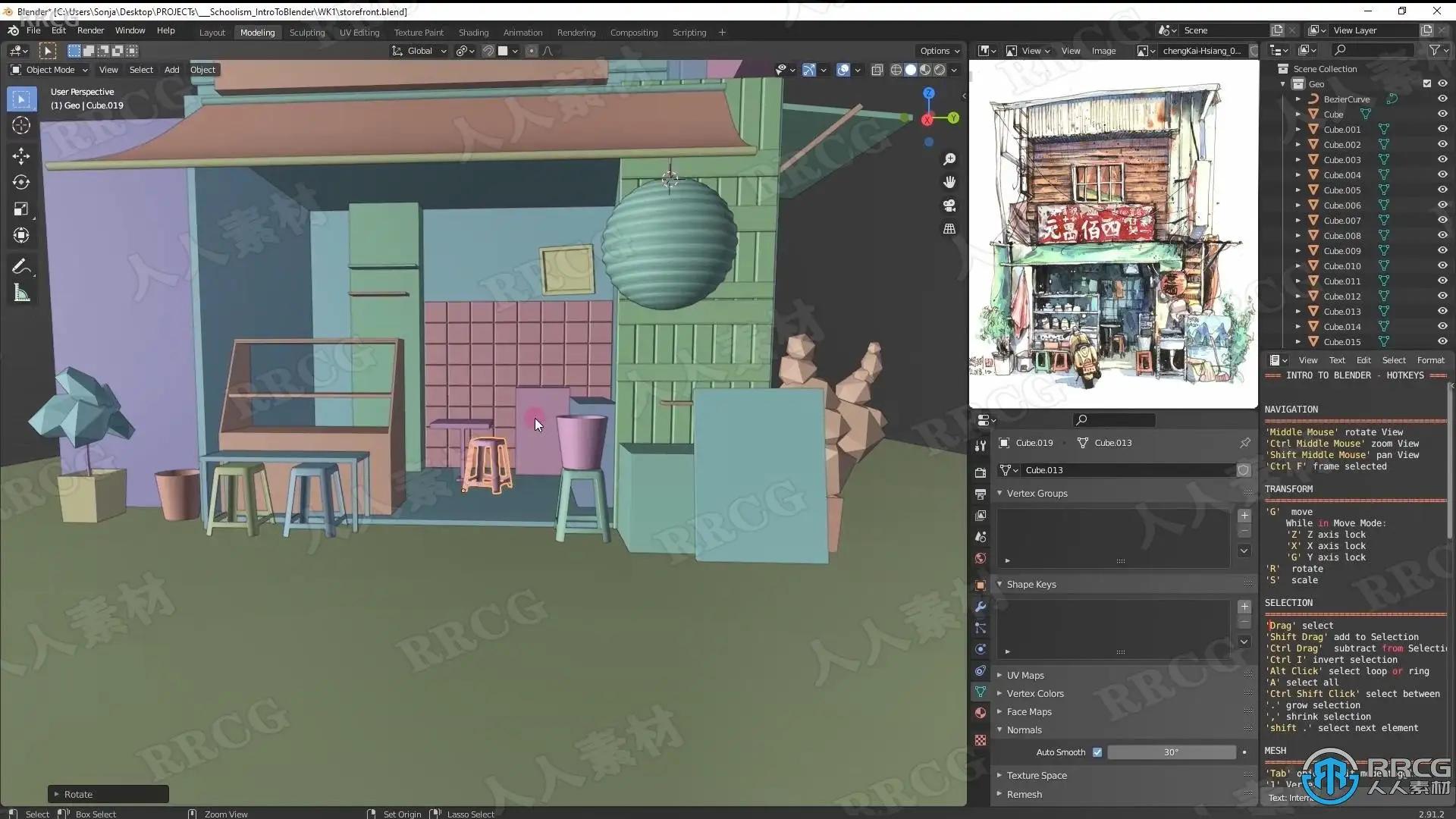
Task: Expand the Cube.010 tree item
Action: point(1298,266)
